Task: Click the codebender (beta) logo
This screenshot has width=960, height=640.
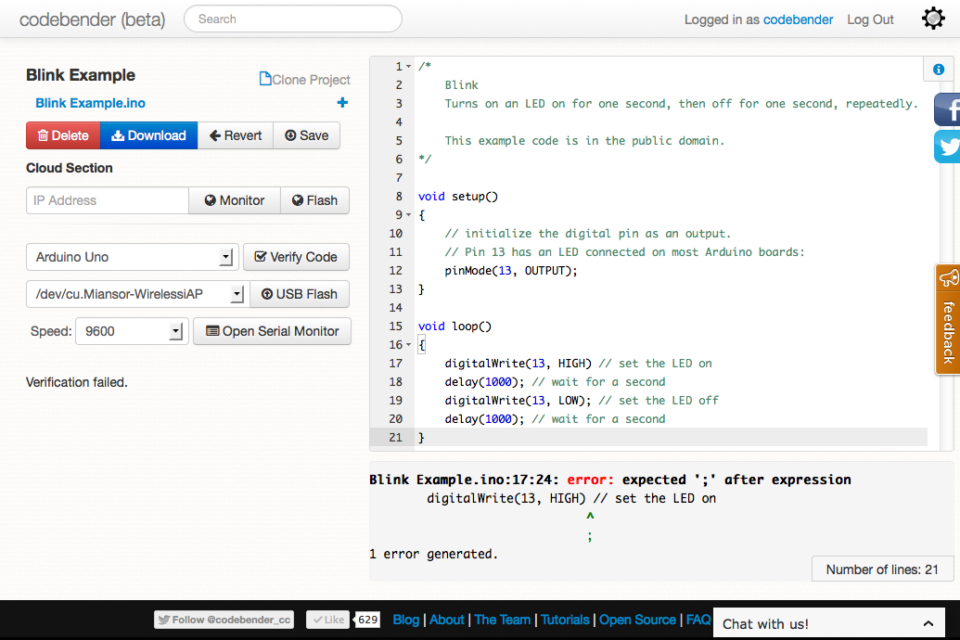Action: [92, 20]
